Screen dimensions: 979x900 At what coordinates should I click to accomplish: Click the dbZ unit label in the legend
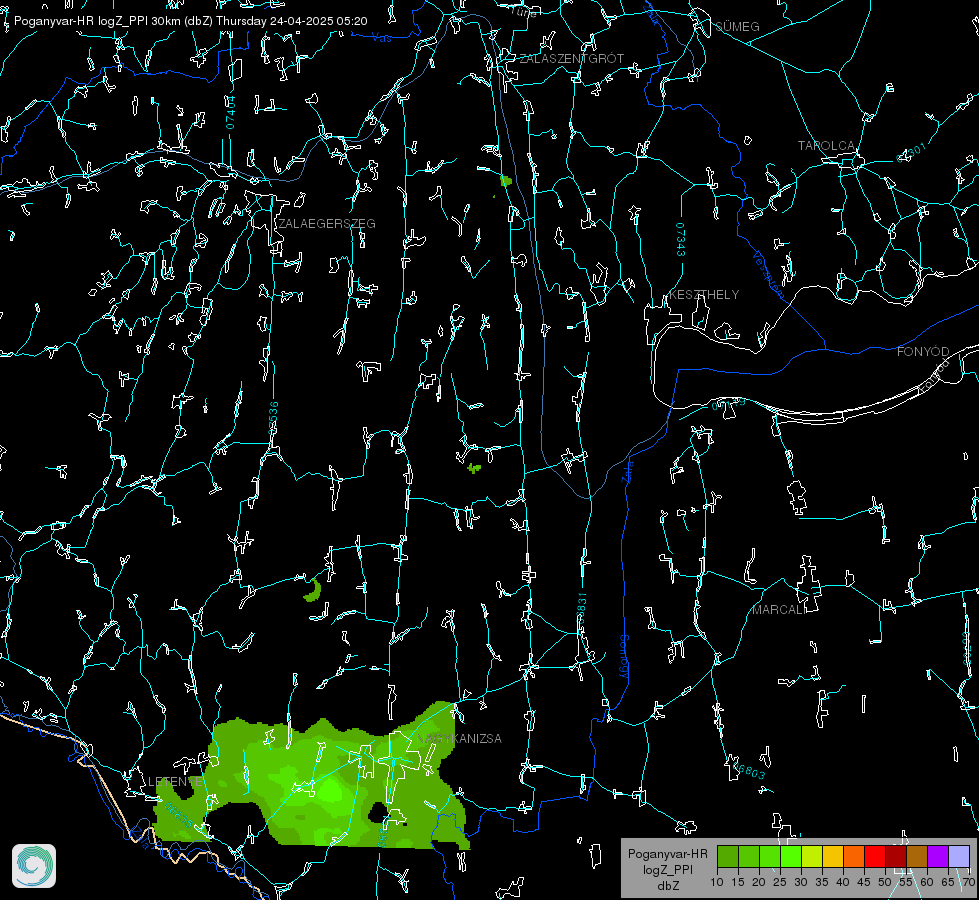coord(668,886)
